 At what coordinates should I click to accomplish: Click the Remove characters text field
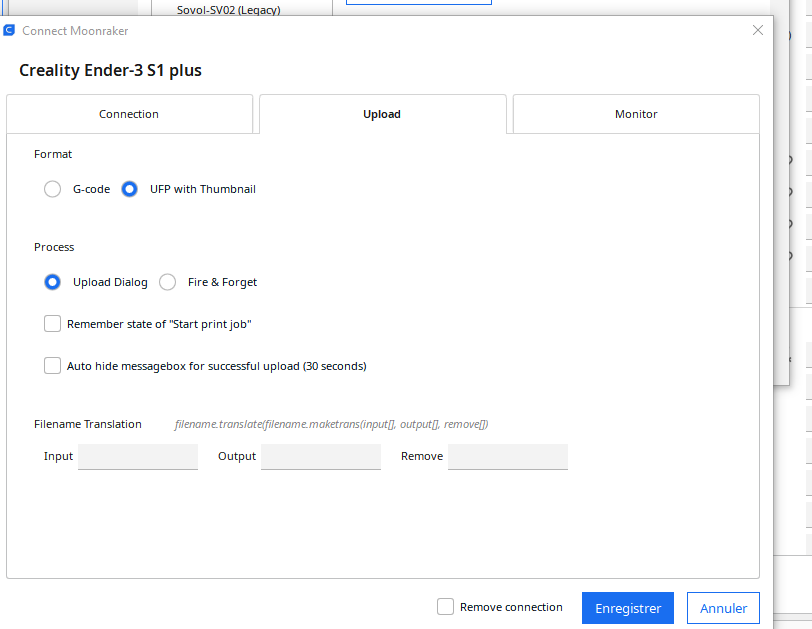[508, 457]
